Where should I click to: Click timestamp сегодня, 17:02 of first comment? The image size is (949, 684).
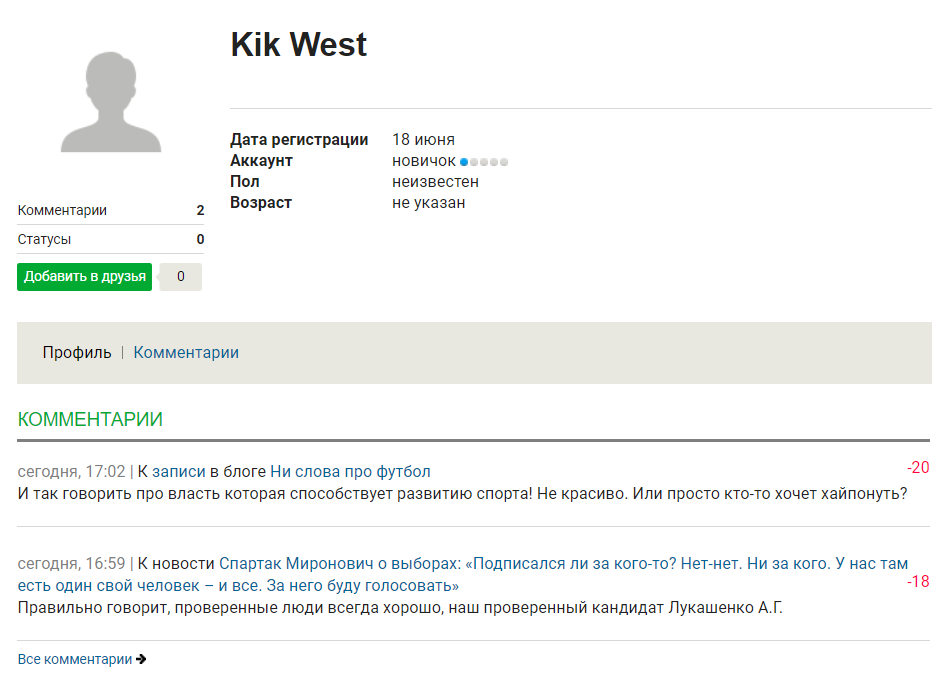coord(71,472)
